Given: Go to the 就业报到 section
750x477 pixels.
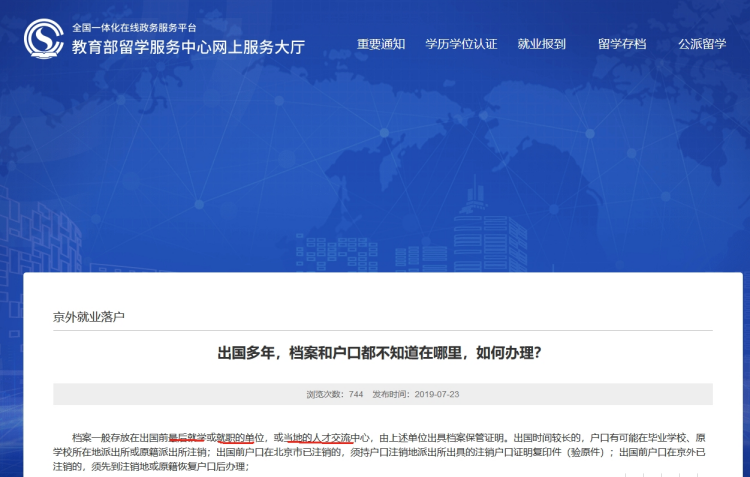Looking at the screenshot, I should tap(541, 44).
